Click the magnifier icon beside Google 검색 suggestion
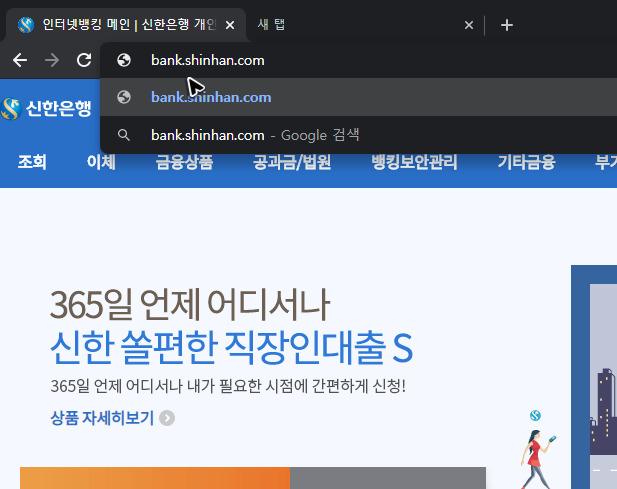 (x=124, y=135)
